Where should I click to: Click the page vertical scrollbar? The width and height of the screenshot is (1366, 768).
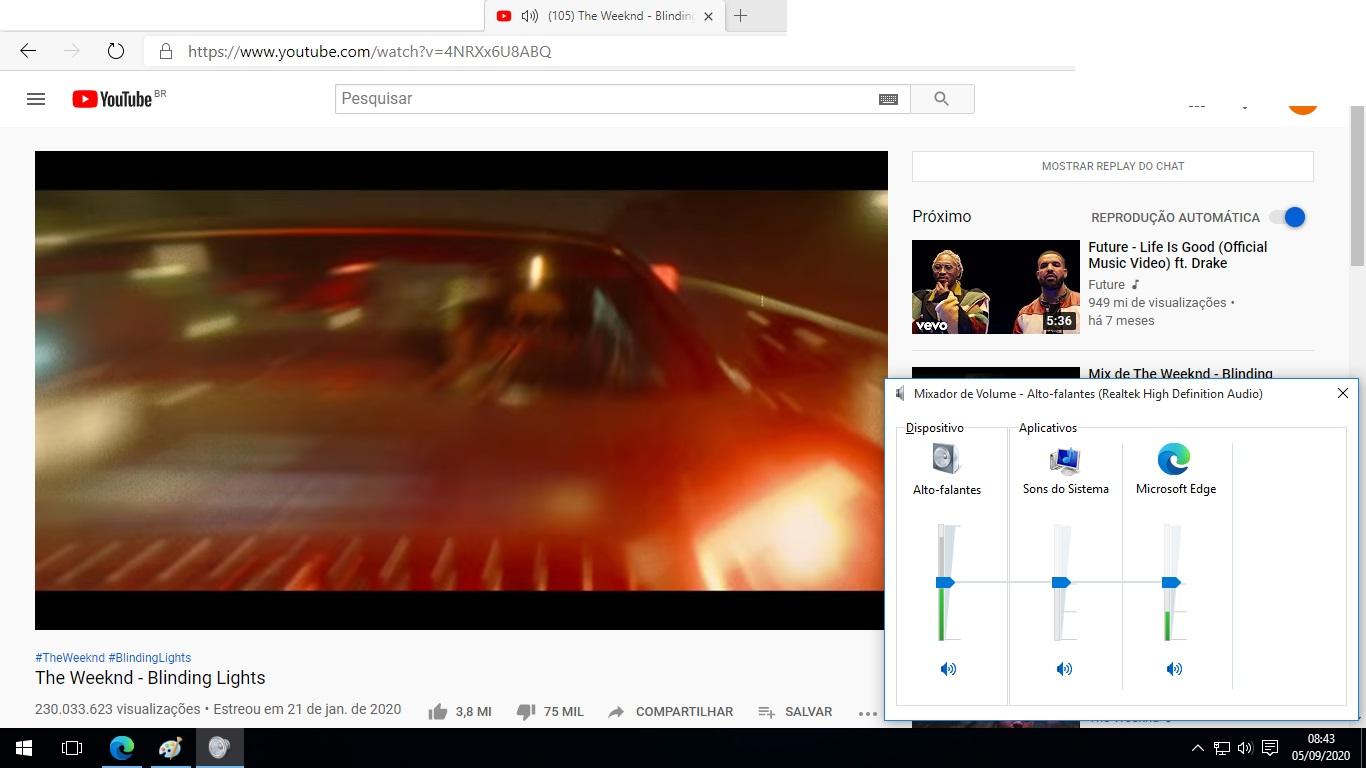[1357, 186]
